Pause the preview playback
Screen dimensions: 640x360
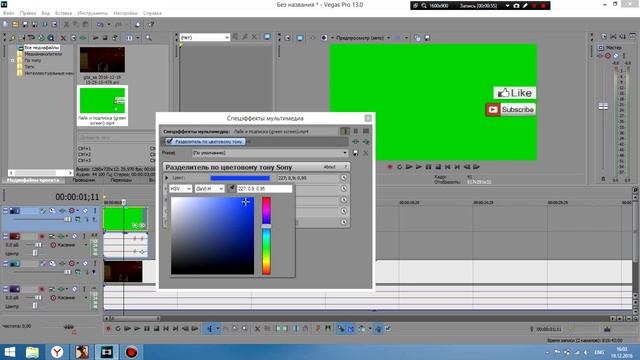point(428,167)
